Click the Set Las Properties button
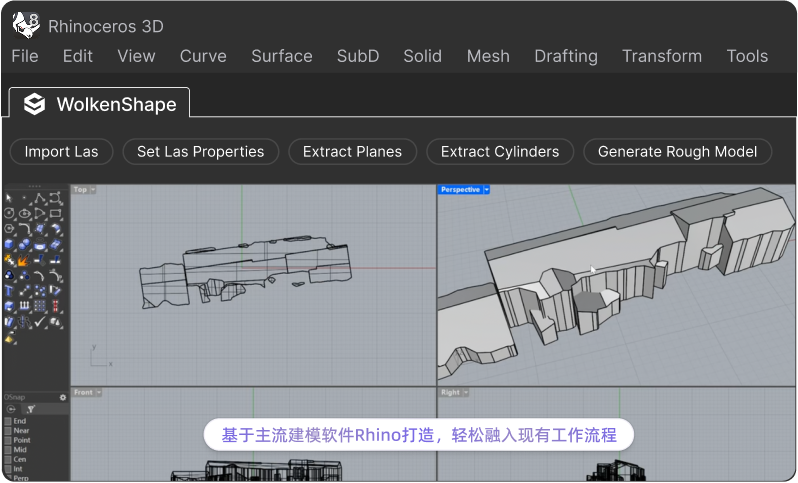The width and height of the screenshot is (798, 483). point(201,152)
